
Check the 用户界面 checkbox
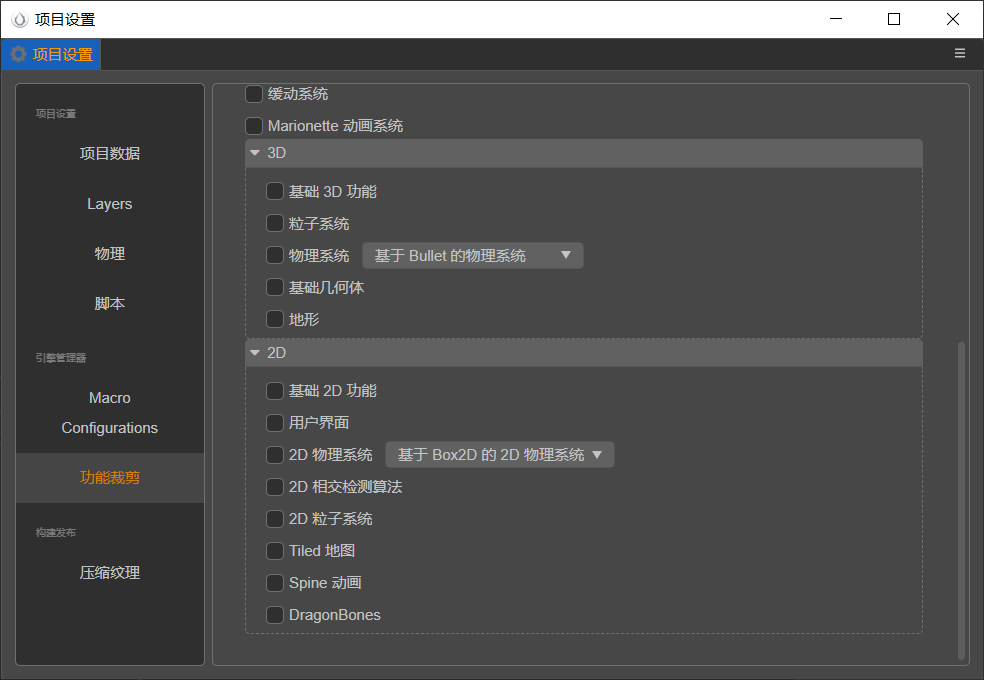tap(275, 423)
